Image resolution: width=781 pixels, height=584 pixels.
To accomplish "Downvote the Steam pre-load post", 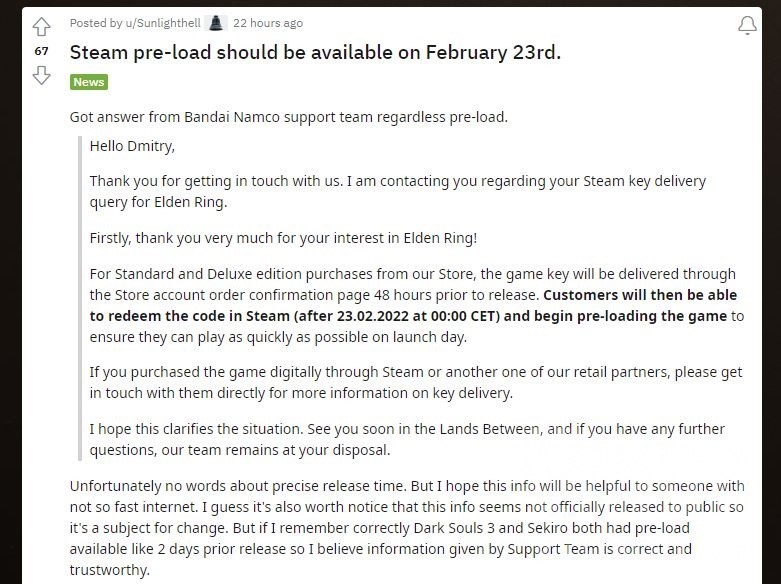I will (x=41, y=75).
